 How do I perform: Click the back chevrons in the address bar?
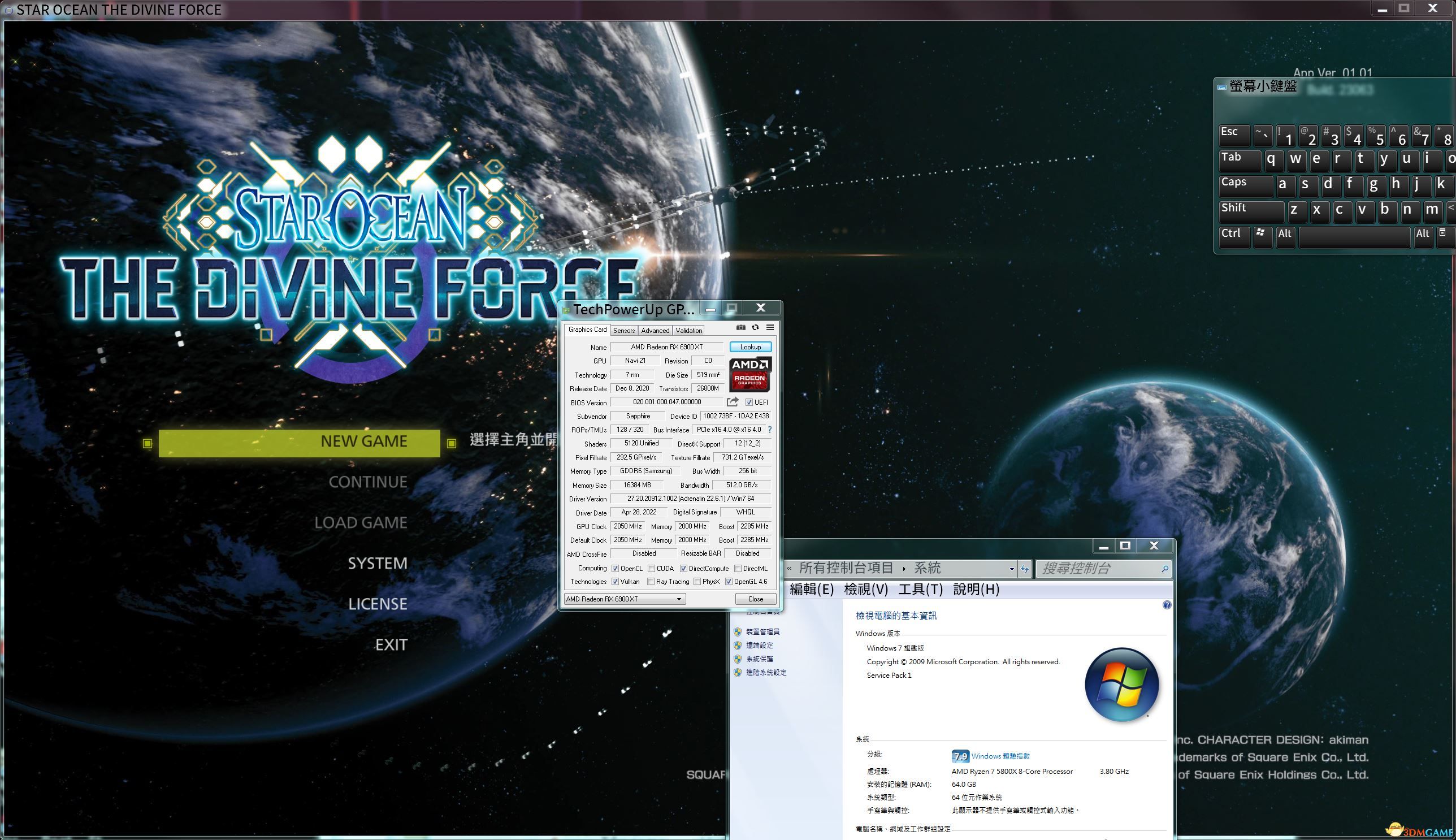(788, 569)
